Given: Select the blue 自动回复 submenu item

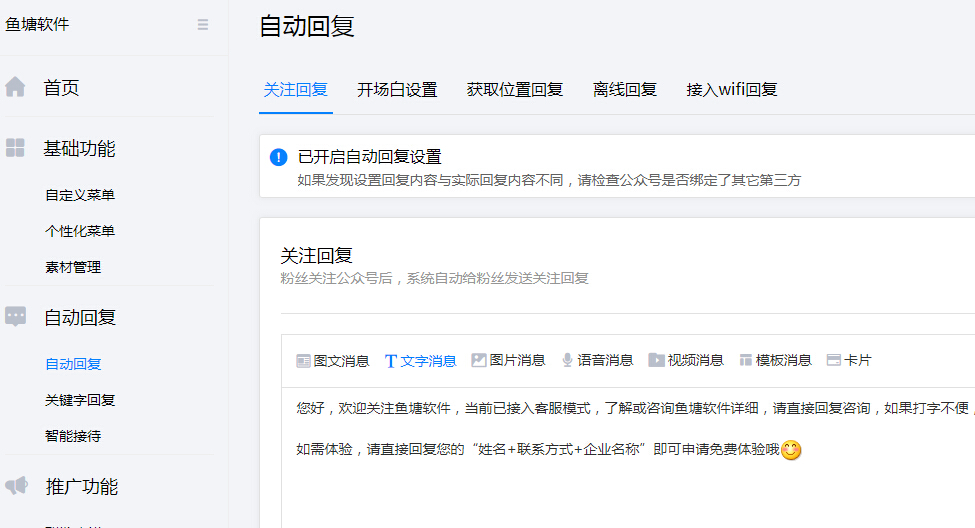Looking at the screenshot, I should 73,364.
